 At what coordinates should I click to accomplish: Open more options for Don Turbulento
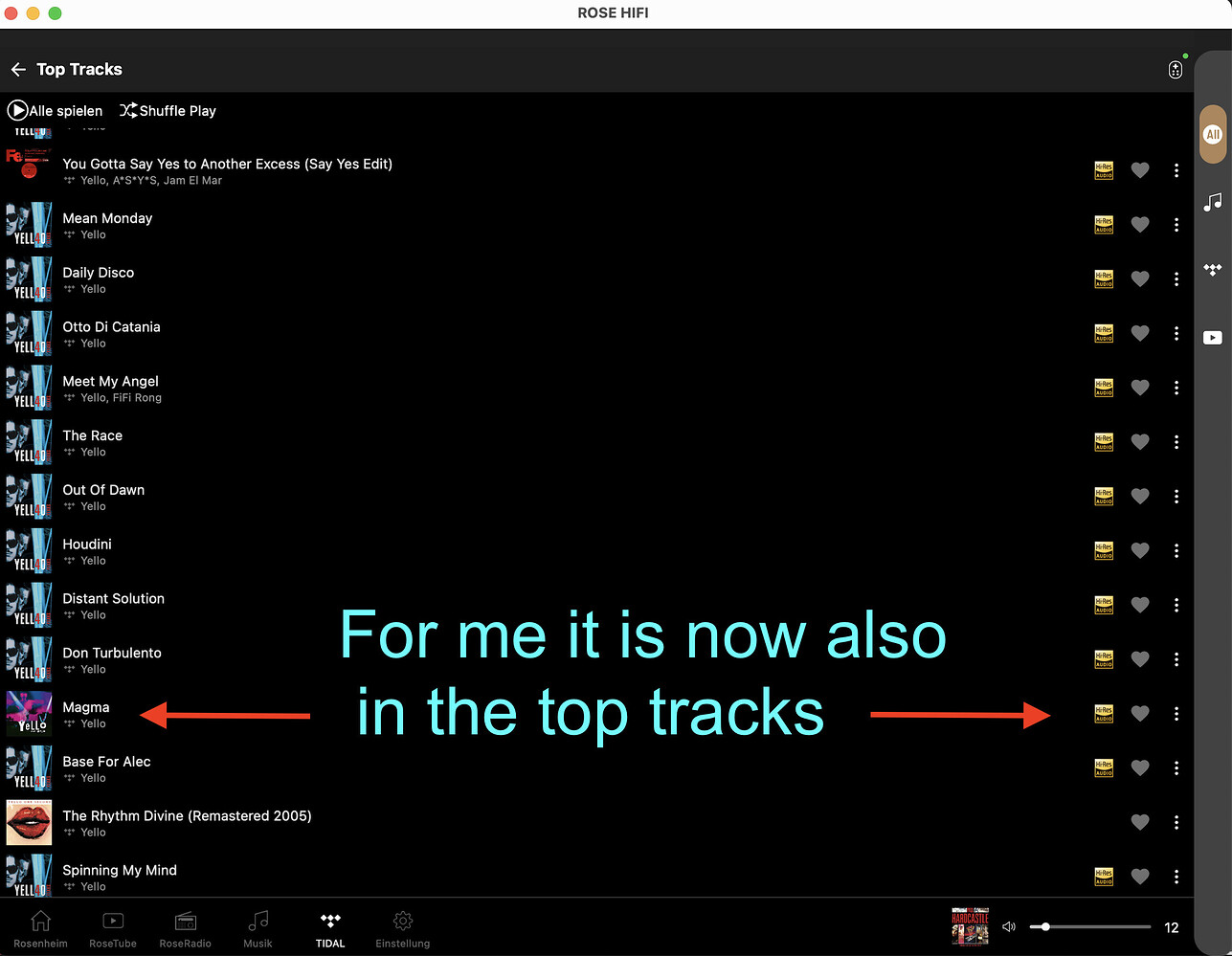(x=1176, y=659)
